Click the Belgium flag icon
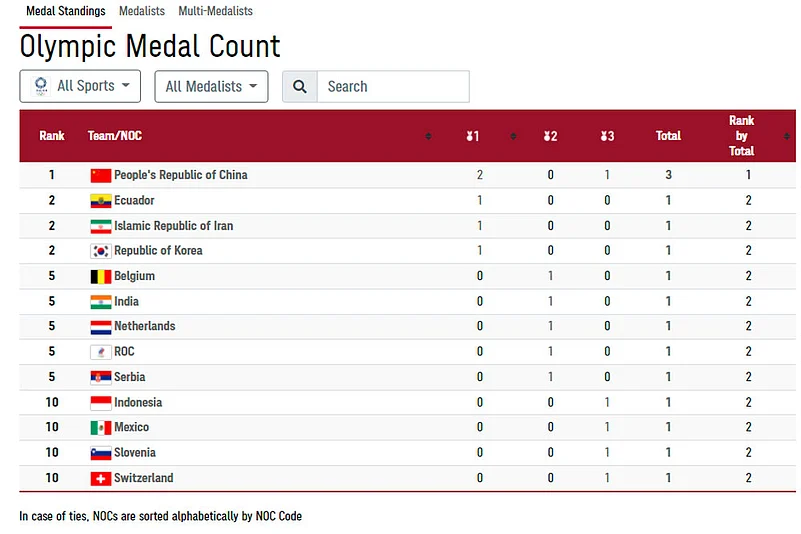 pyautogui.click(x=101, y=276)
